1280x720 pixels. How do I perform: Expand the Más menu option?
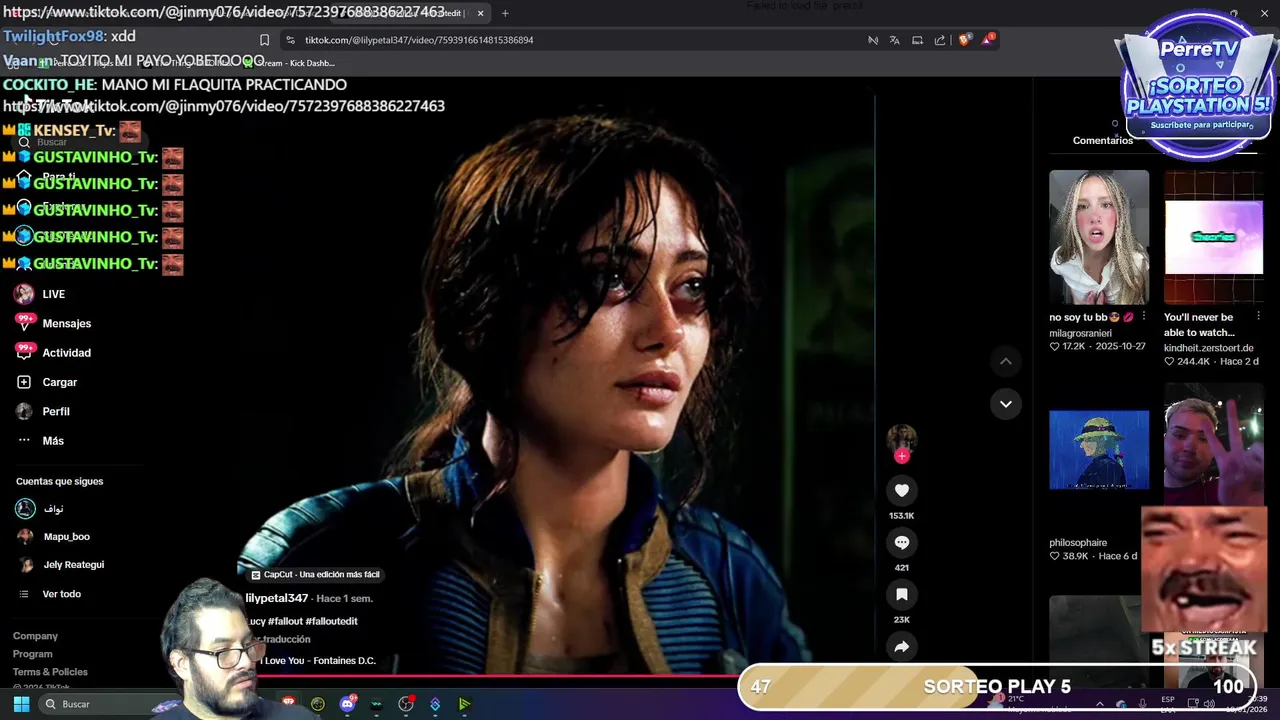[53, 441]
